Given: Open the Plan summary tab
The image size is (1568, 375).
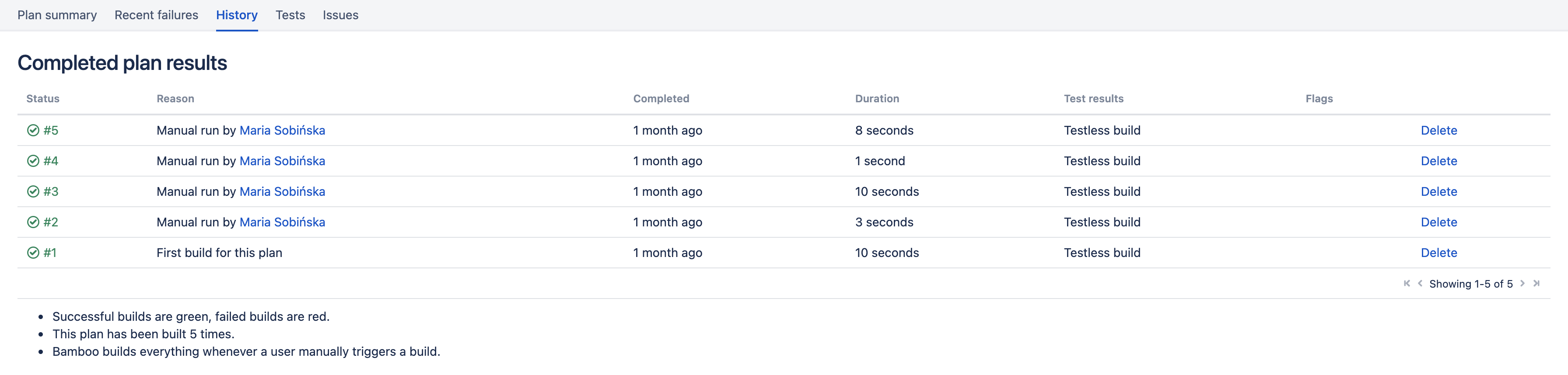Looking at the screenshot, I should coord(57,15).
